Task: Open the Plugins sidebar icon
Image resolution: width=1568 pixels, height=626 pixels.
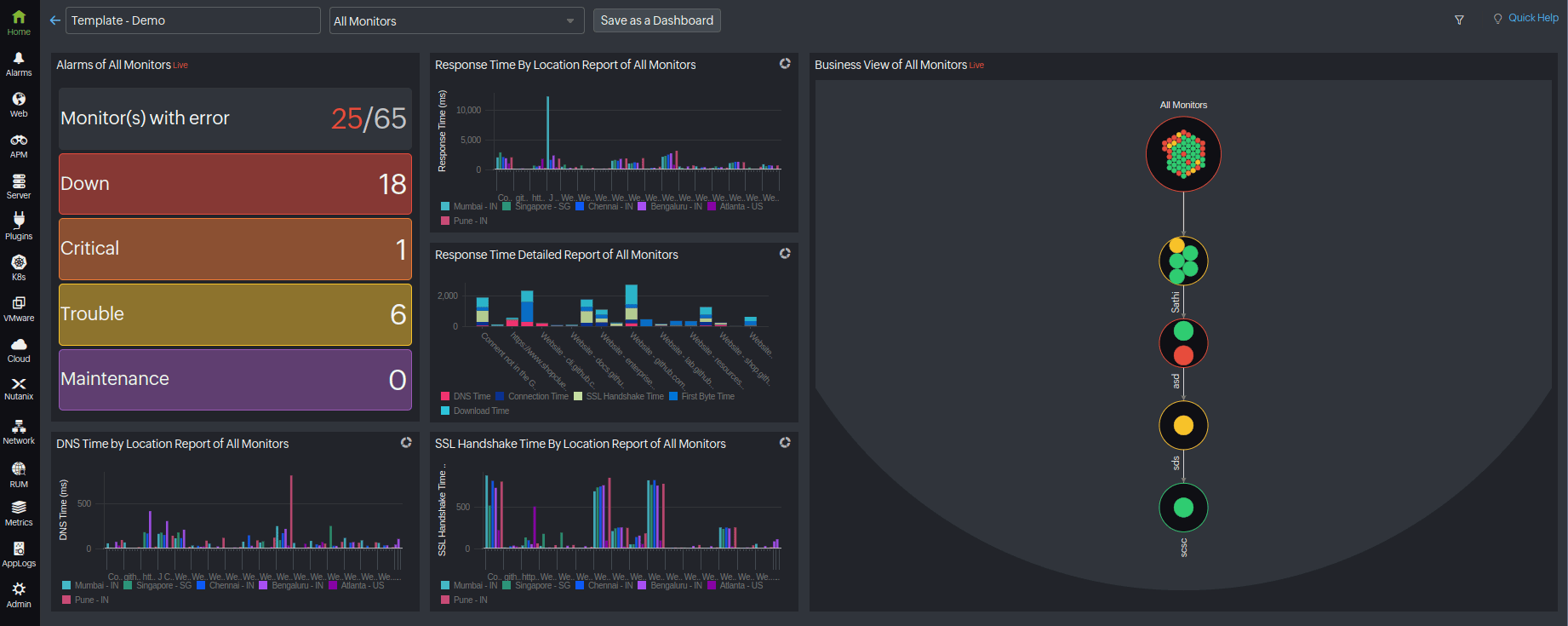Action: pyautogui.click(x=19, y=227)
